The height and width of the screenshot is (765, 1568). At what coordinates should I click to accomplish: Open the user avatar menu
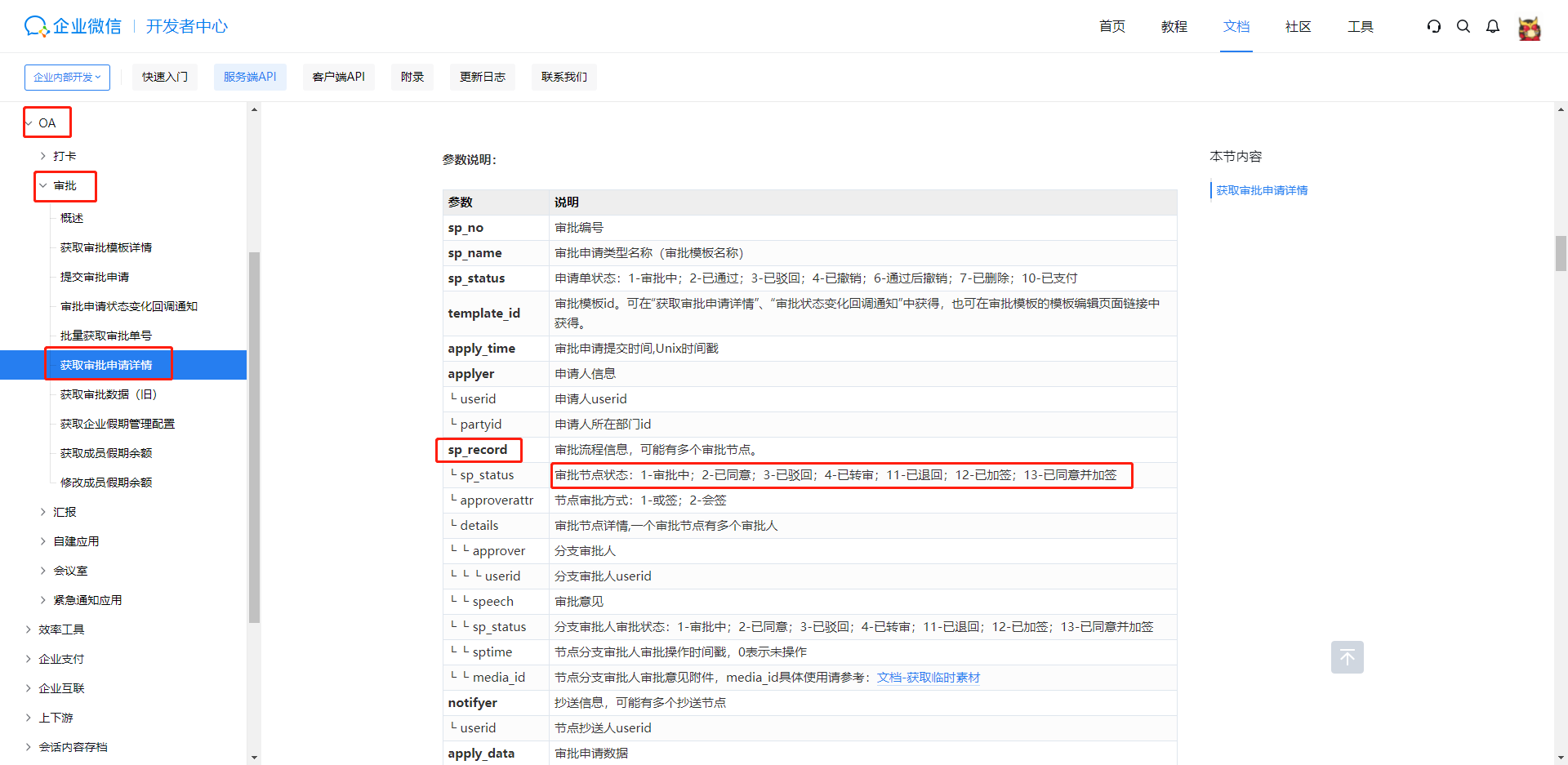pyautogui.click(x=1529, y=28)
